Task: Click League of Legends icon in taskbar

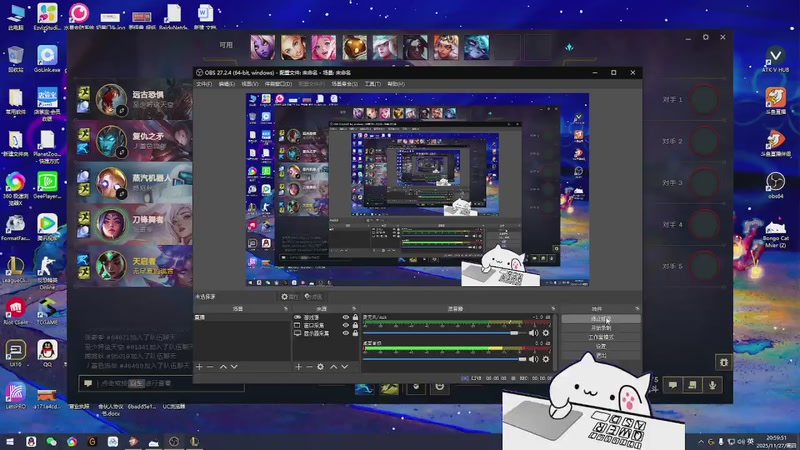Action: coord(194,441)
